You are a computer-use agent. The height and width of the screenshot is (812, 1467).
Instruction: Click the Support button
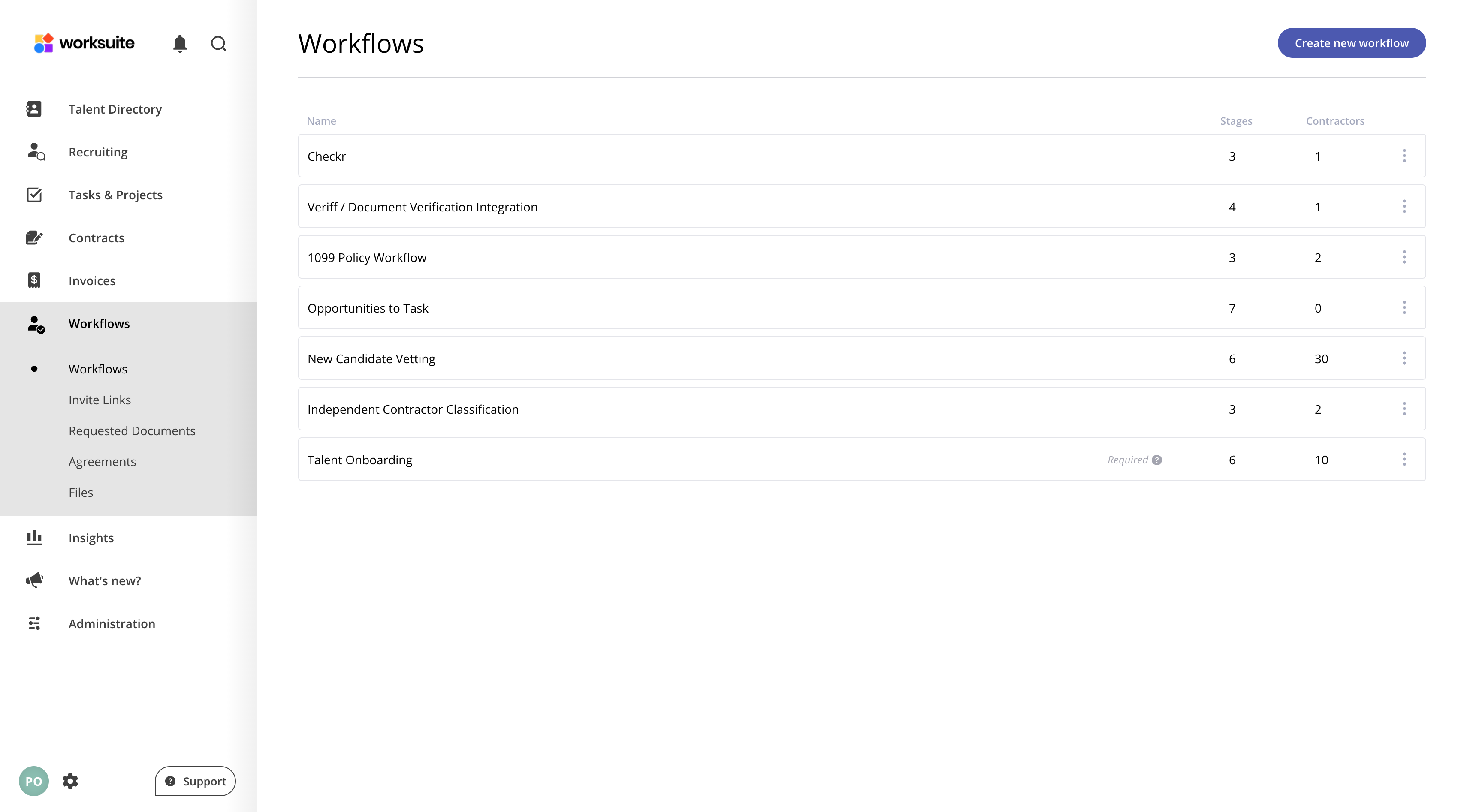point(195,781)
